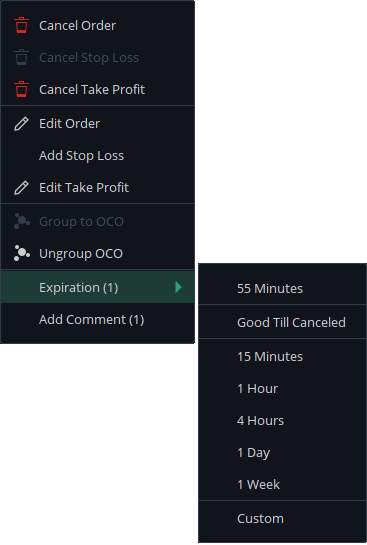Select 55 Minutes expiration
The width and height of the screenshot is (367, 545).
pos(282,288)
